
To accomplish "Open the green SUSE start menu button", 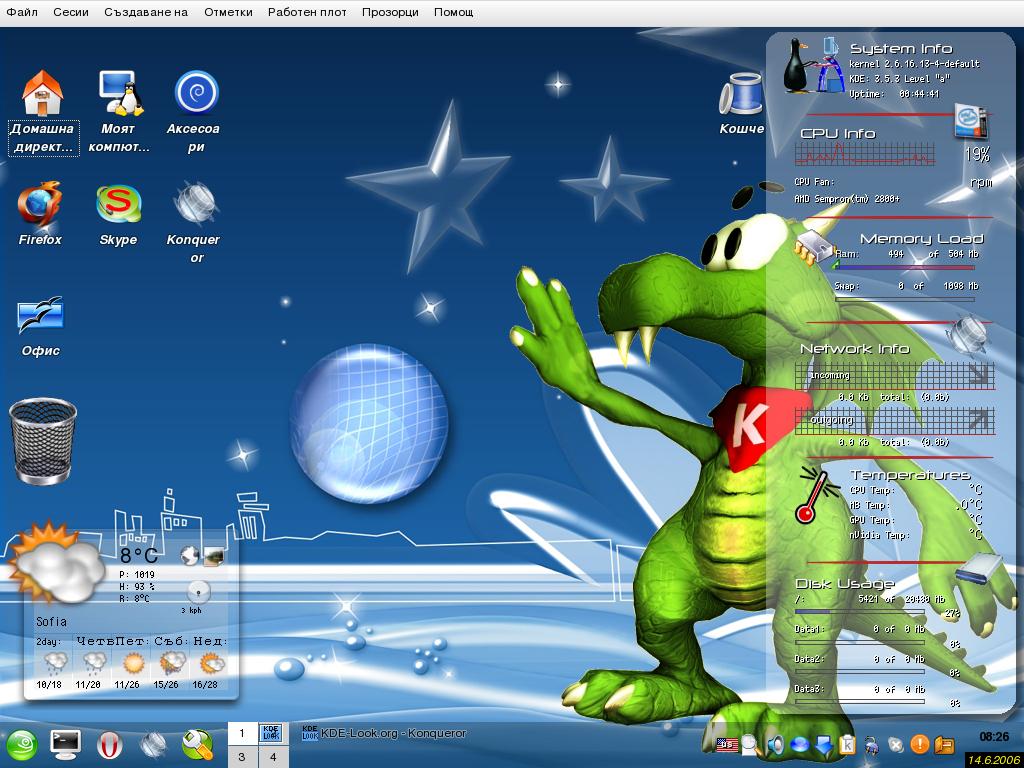I will (22, 746).
